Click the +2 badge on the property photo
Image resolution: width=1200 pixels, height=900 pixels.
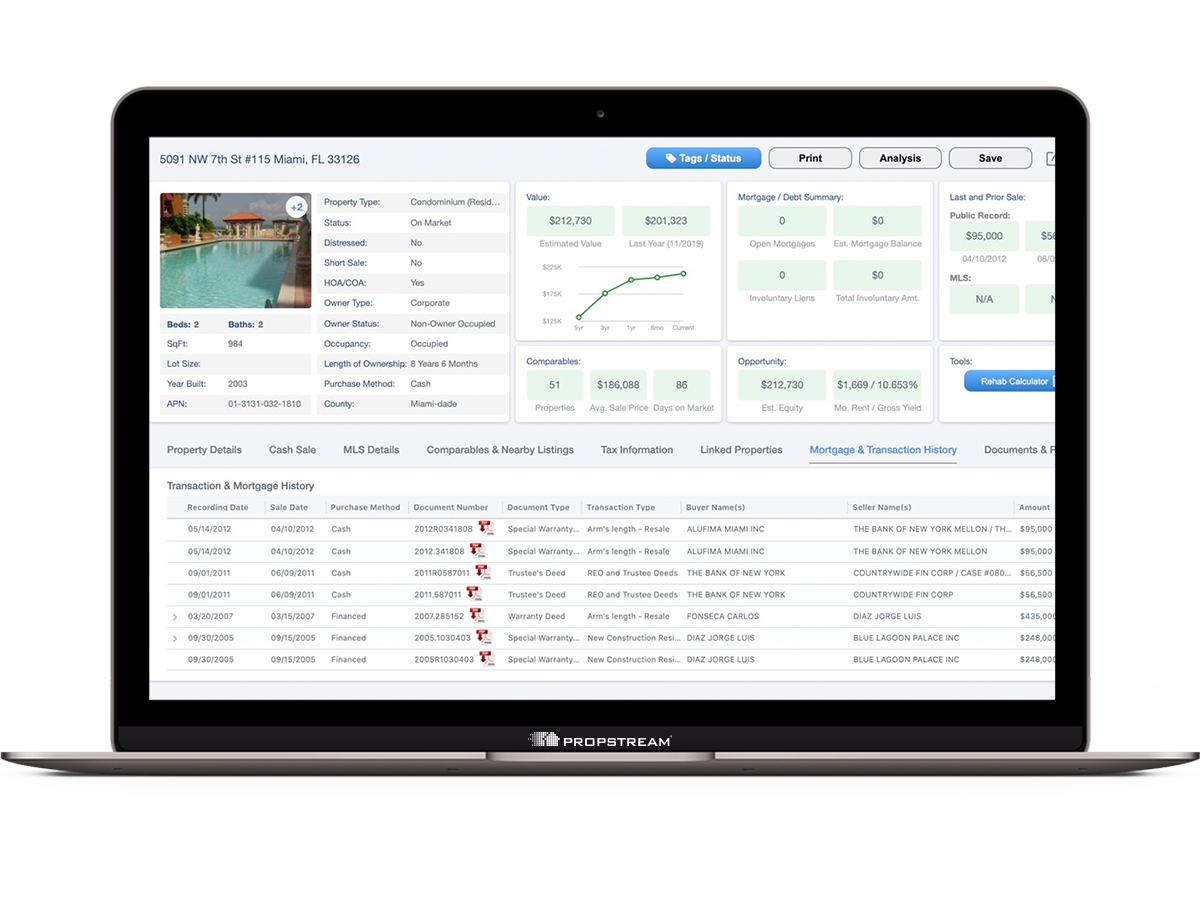[294, 207]
